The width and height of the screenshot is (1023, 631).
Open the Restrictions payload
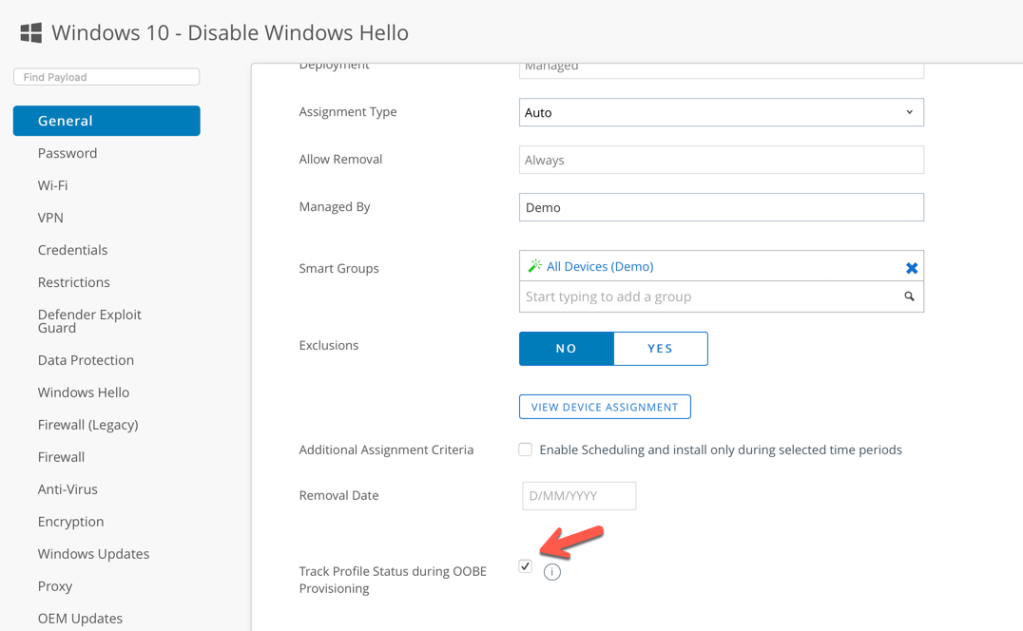coord(73,282)
